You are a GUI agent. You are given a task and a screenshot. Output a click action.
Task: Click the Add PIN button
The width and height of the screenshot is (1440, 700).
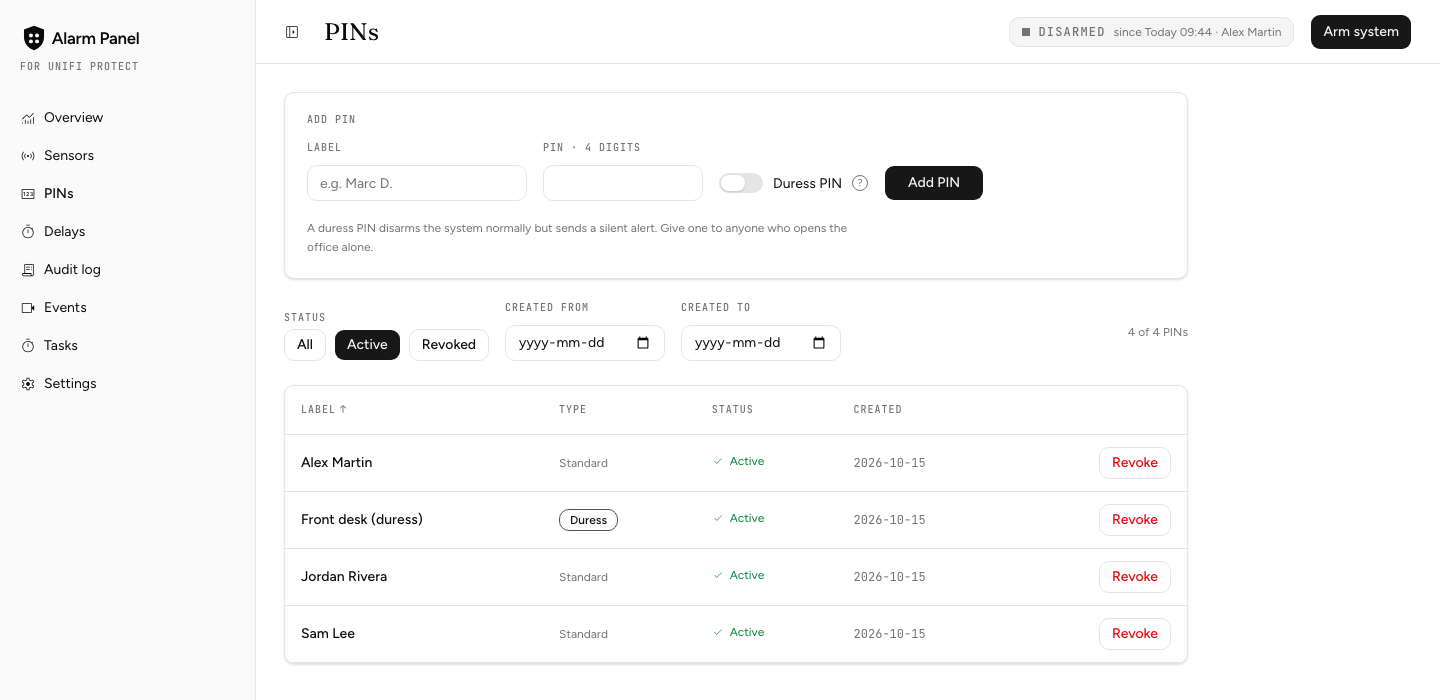934,183
